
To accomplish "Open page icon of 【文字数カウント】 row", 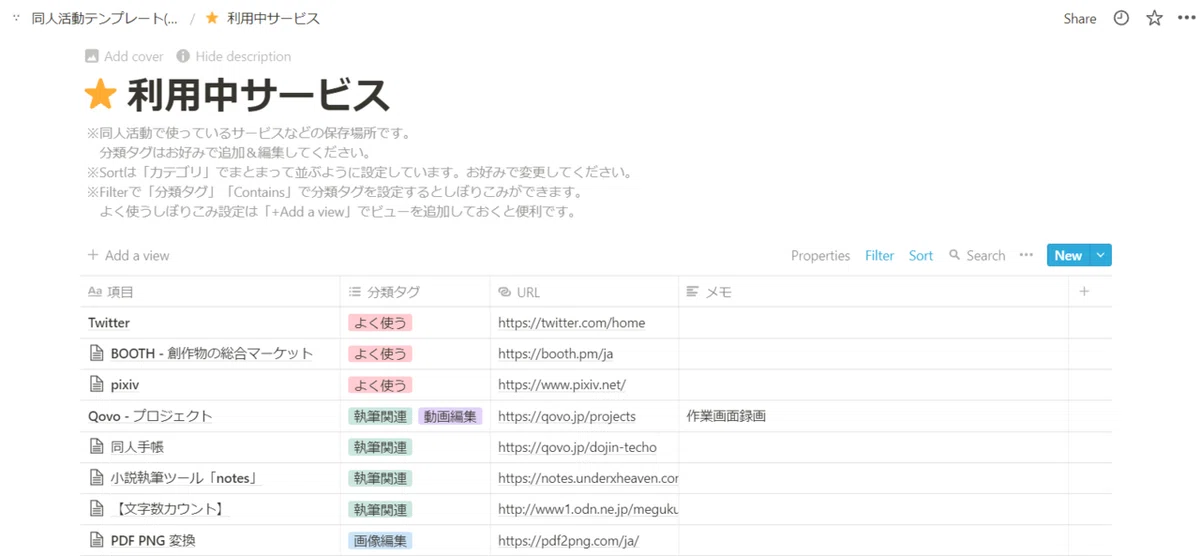I will (x=97, y=509).
